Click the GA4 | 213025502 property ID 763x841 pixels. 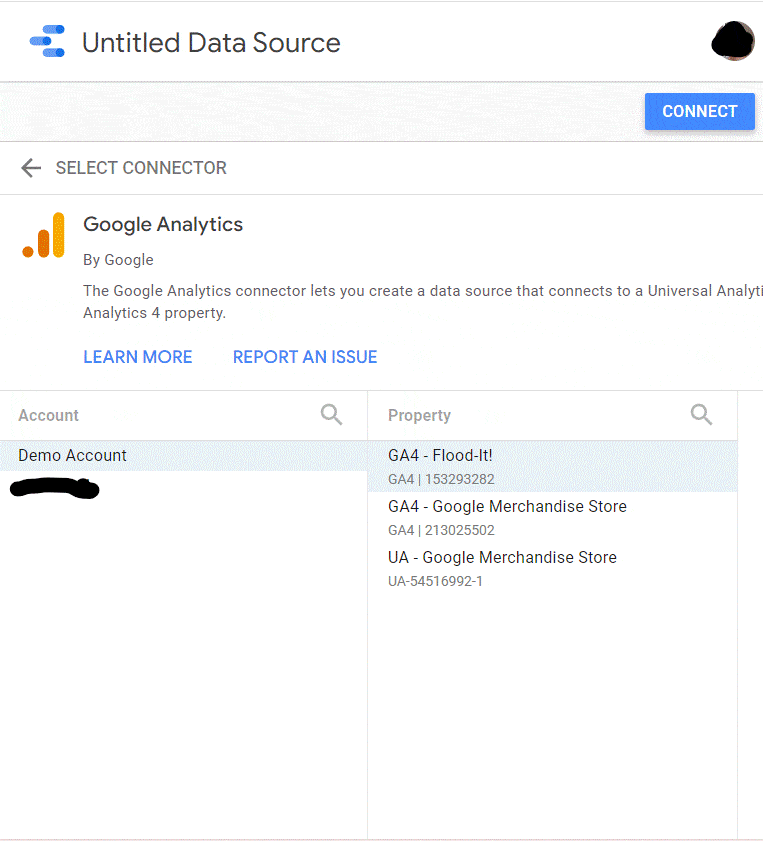pos(441,530)
